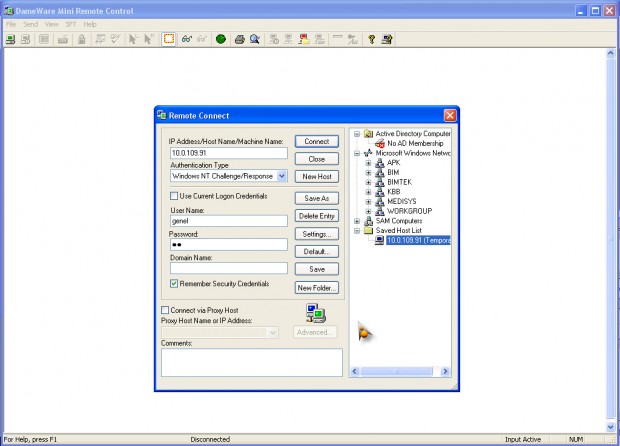This screenshot has width=620, height=446.
Task: Click the Delete Entry button
Action: coord(317,216)
